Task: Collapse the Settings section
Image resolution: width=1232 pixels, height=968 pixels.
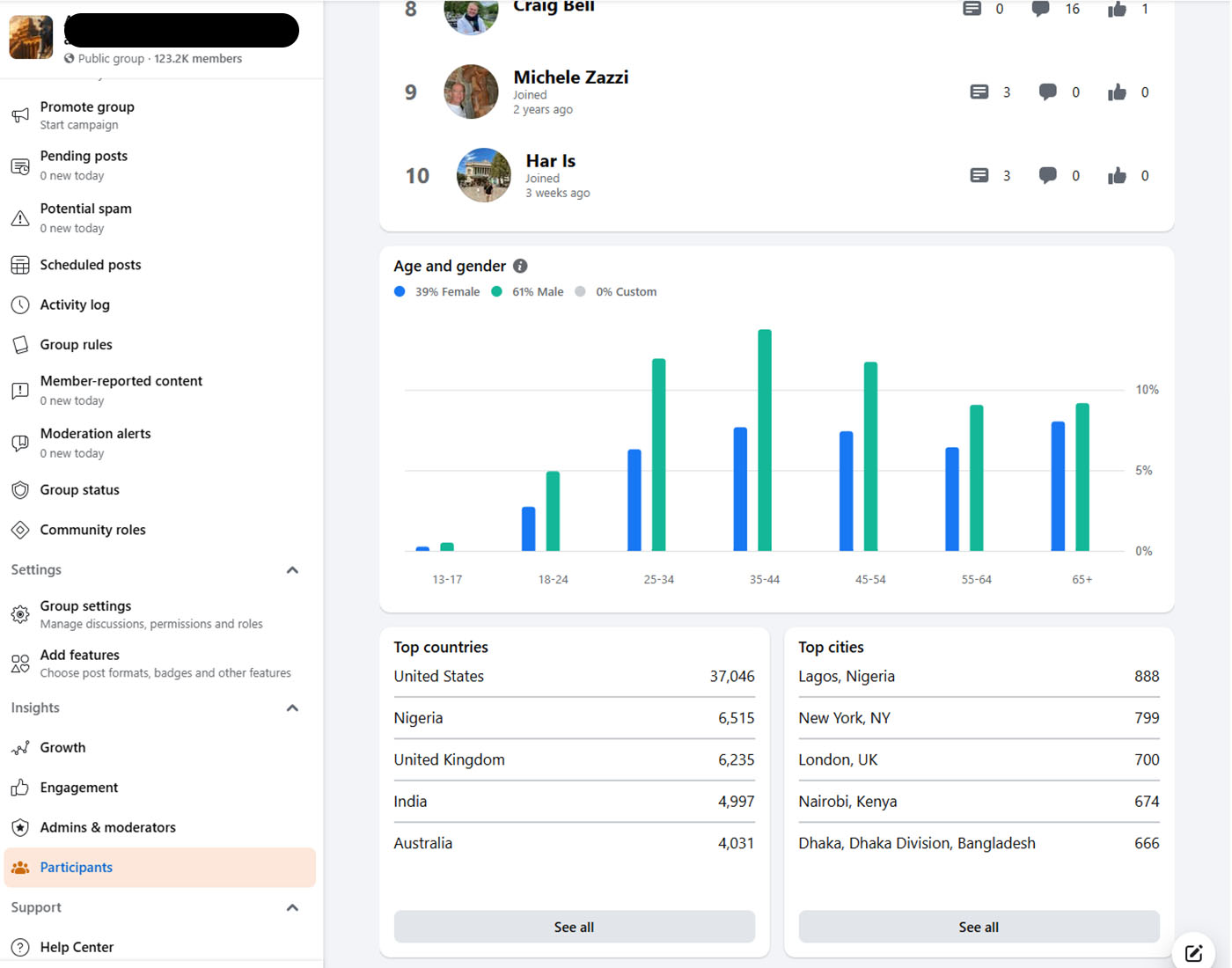Action: 292,570
